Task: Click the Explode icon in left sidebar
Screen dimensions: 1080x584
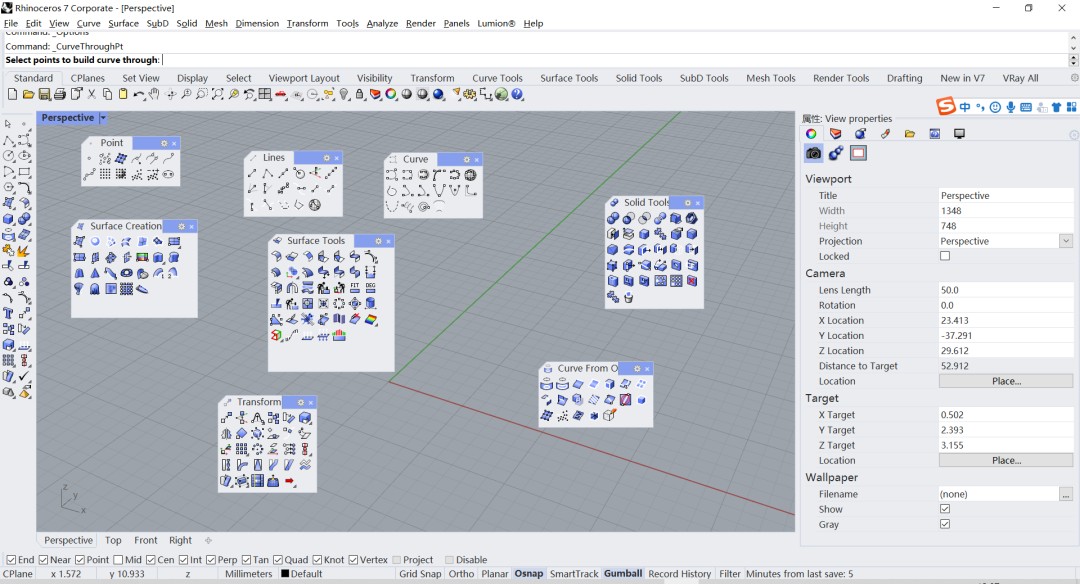Action: (x=24, y=251)
